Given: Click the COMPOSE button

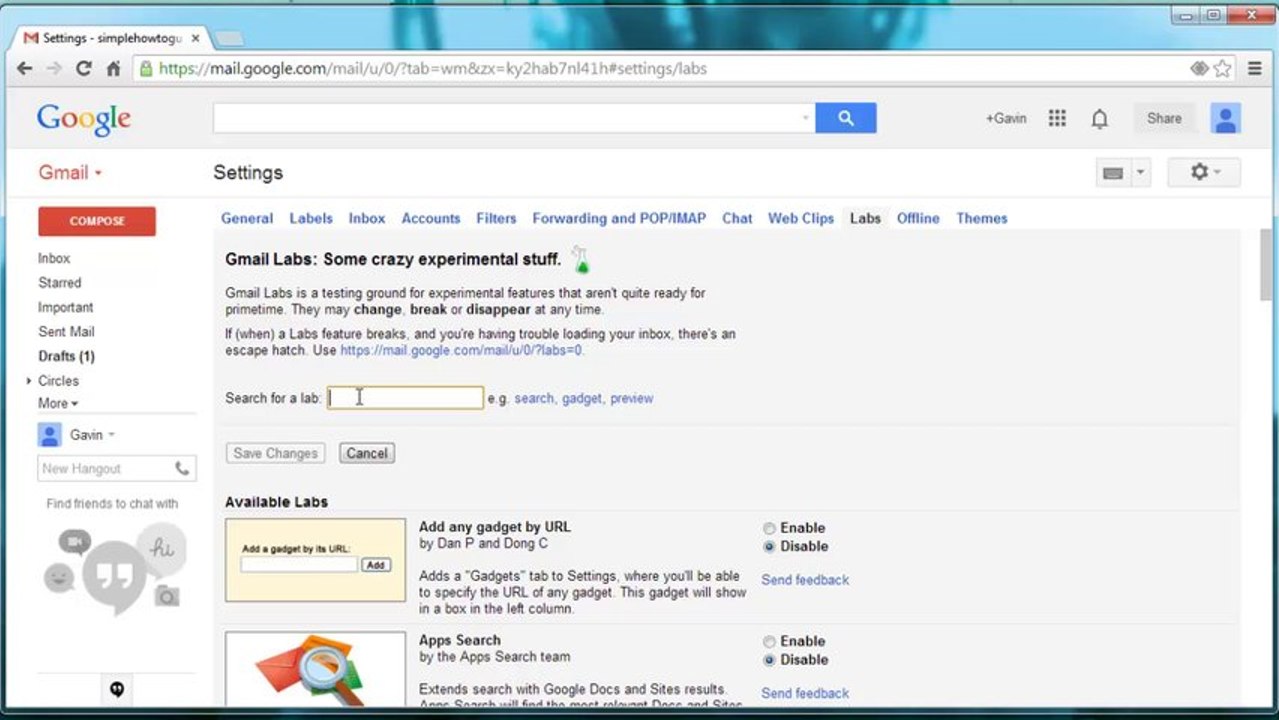Looking at the screenshot, I should (x=97, y=221).
